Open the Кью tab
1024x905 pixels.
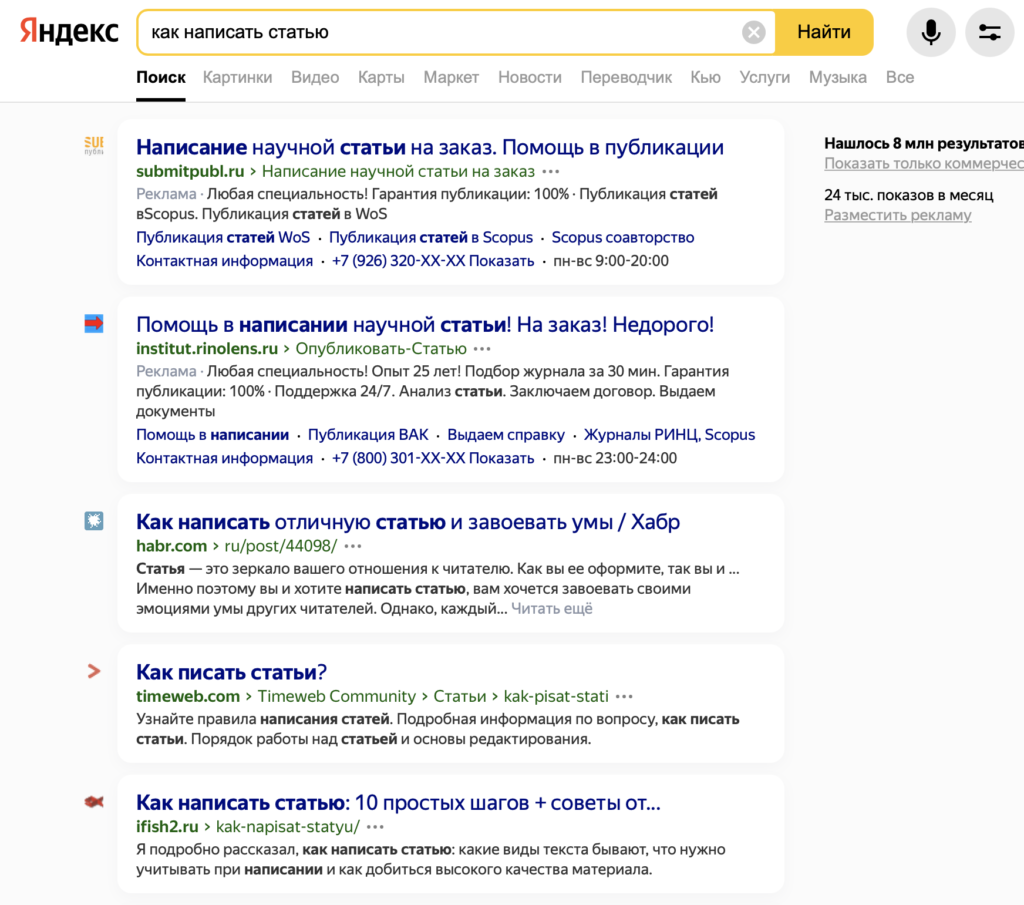point(705,77)
